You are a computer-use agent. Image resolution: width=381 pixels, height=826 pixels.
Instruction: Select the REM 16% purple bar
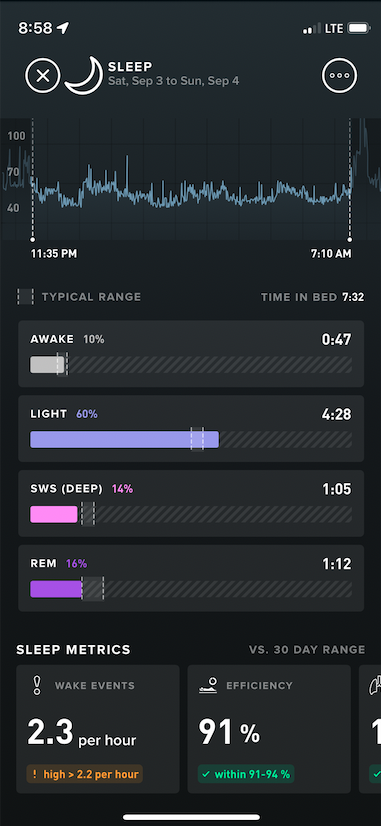pos(56,589)
